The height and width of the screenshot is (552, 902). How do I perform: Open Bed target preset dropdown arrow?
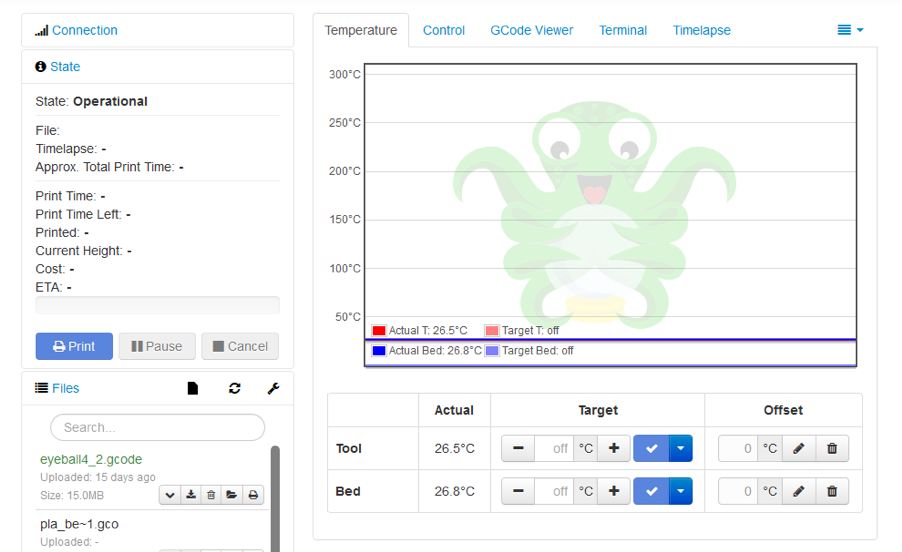(681, 491)
